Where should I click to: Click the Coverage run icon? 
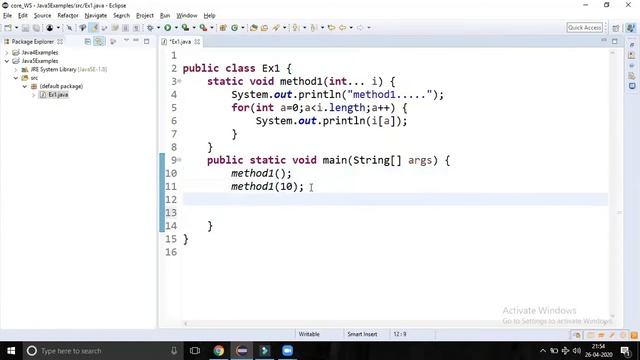coord(185,28)
